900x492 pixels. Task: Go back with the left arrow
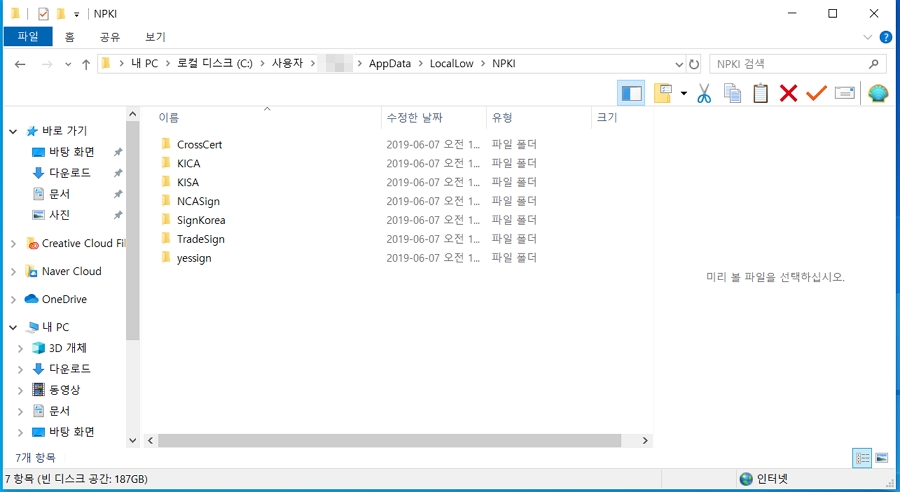pyautogui.click(x=20, y=64)
